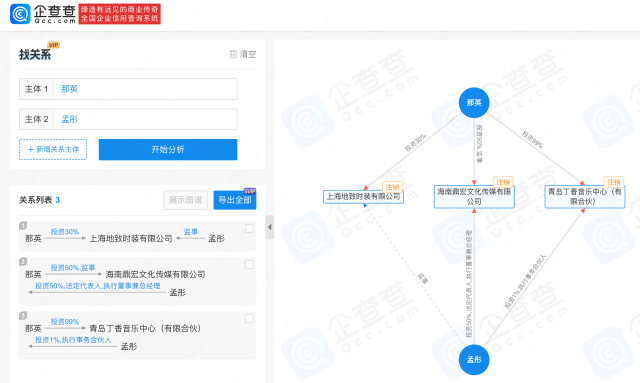Click the 企查查 brand name text
Image resolution: width=640 pixels, height=383 pixels.
coord(55,11)
